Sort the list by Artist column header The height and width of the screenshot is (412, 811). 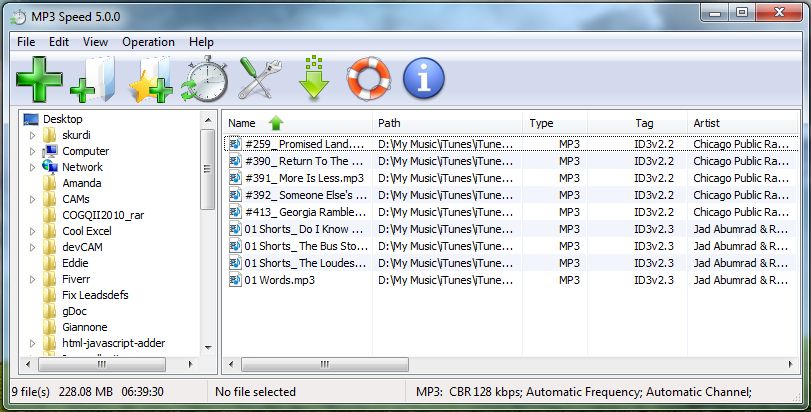pos(742,123)
